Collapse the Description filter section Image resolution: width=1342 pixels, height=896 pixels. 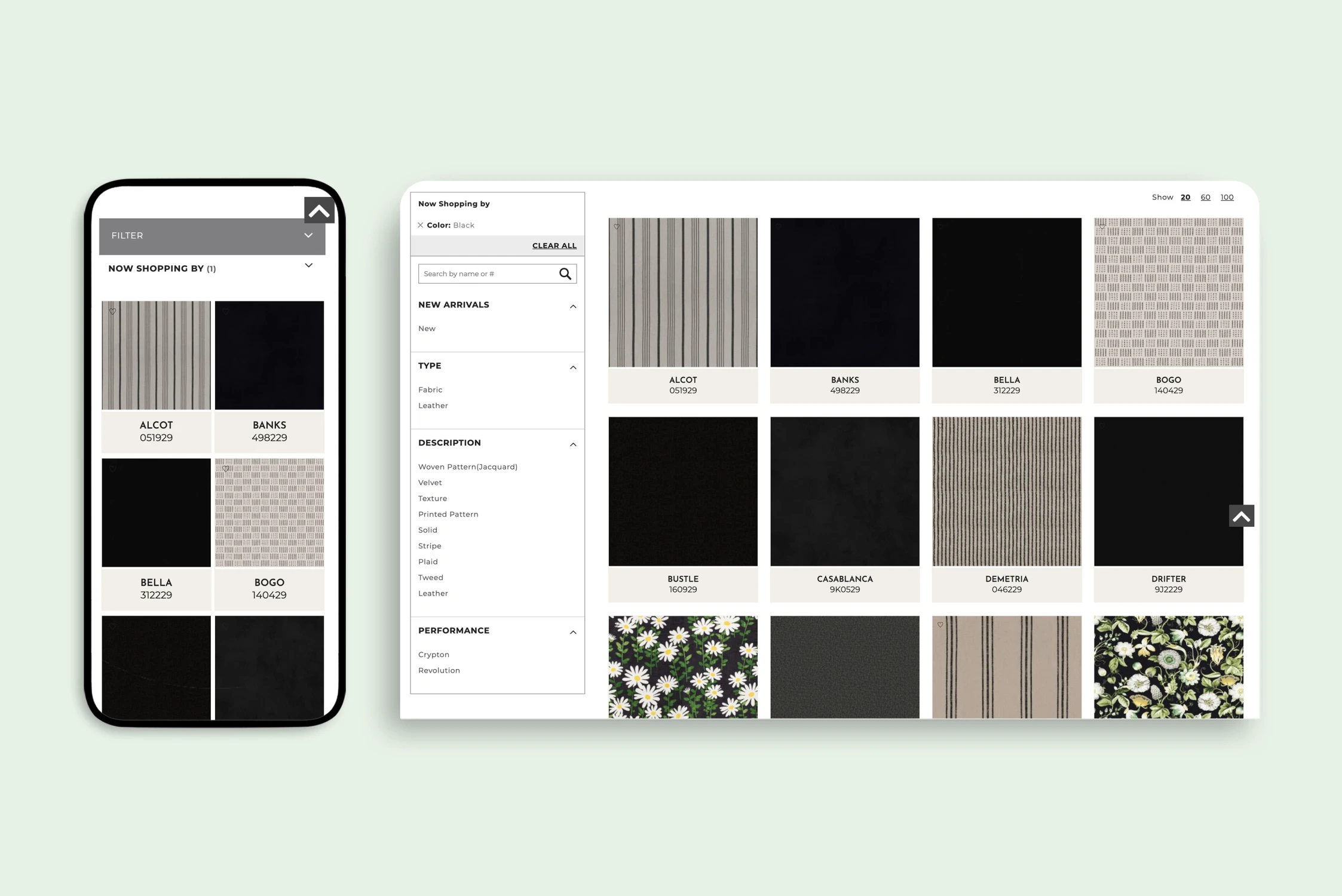pos(572,443)
